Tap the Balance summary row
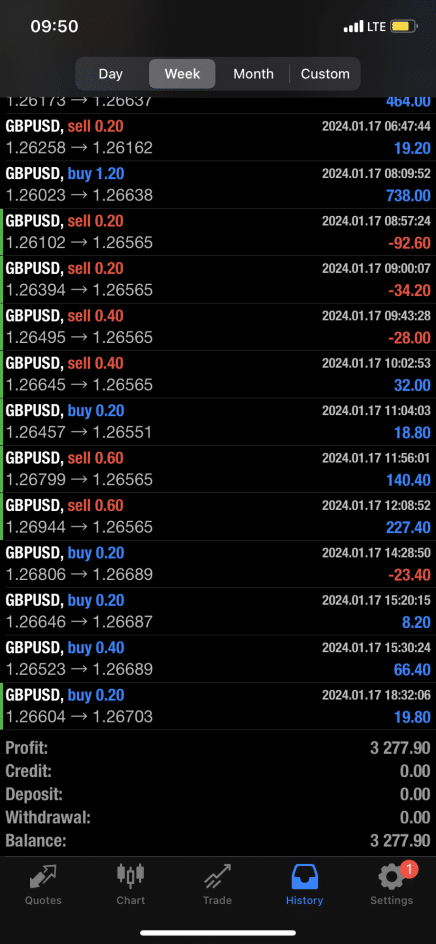 click(218, 840)
